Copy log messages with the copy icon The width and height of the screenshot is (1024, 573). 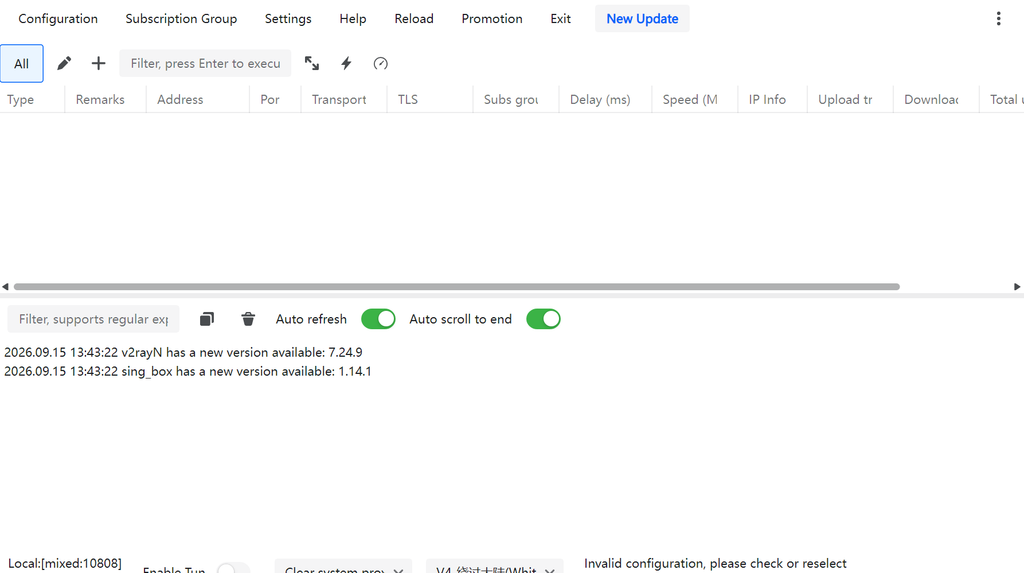click(207, 319)
